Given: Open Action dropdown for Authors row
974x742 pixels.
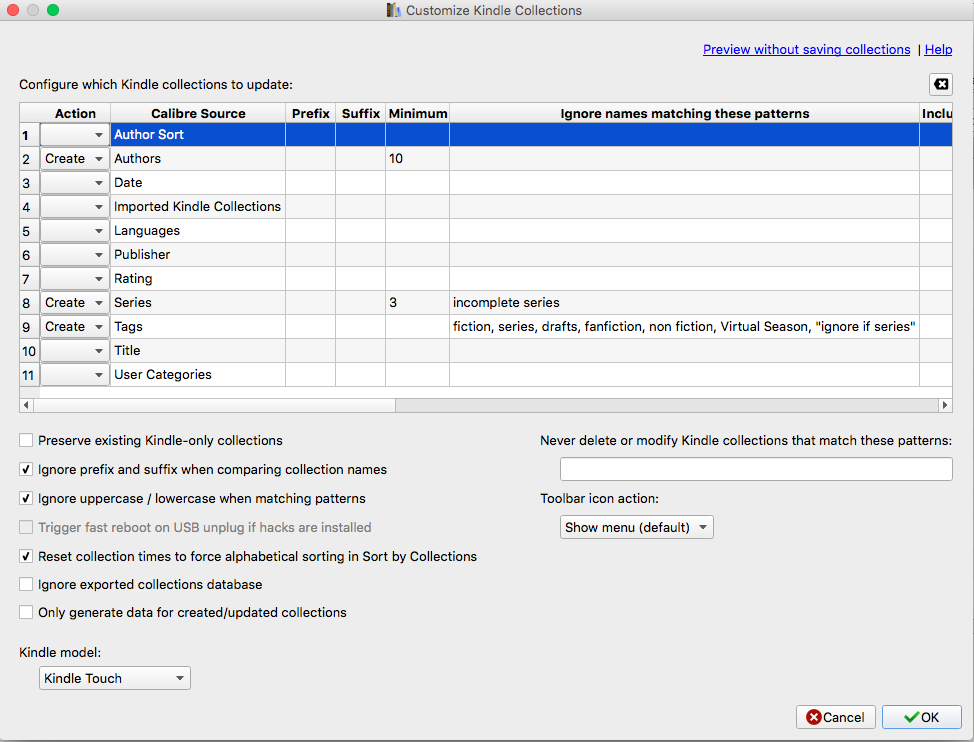Looking at the screenshot, I should point(75,159).
